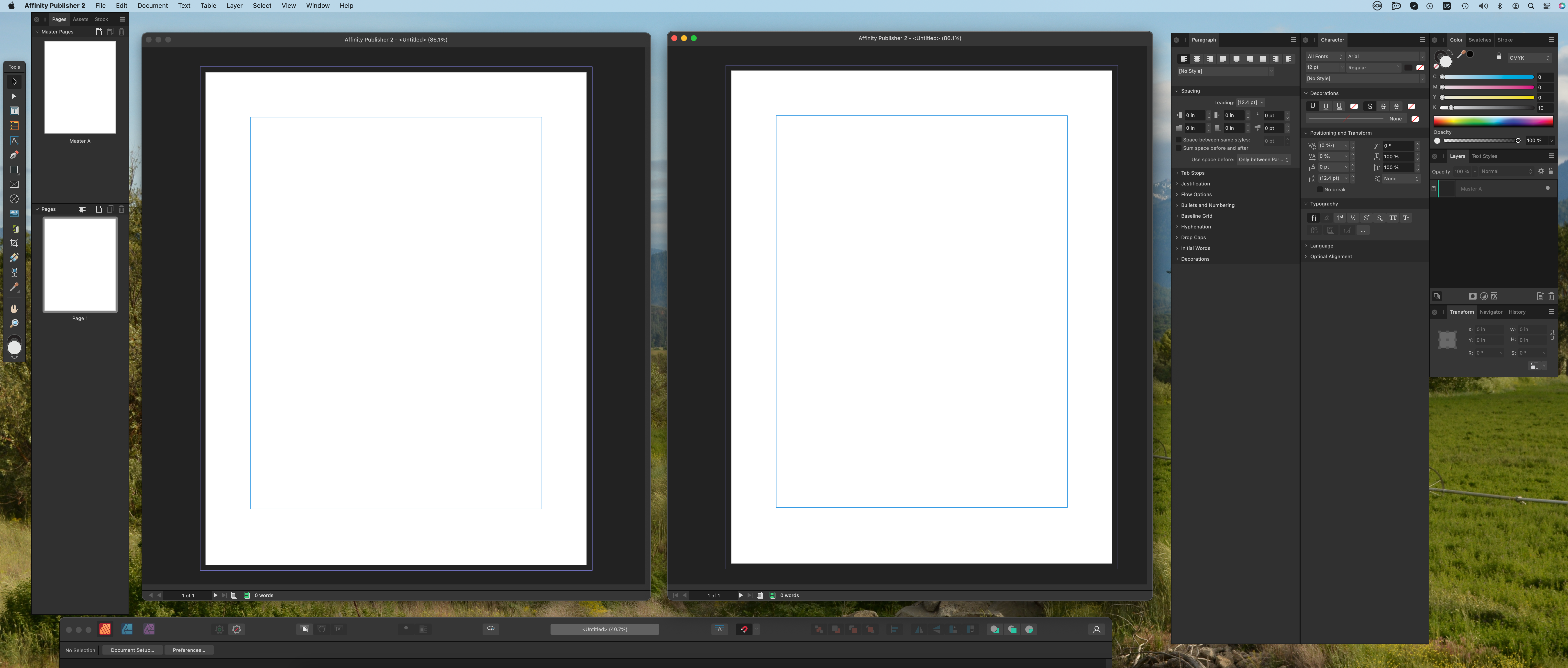Select the Vector Crop tool
Screen dimensions: 1568x668
pos(14,243)
